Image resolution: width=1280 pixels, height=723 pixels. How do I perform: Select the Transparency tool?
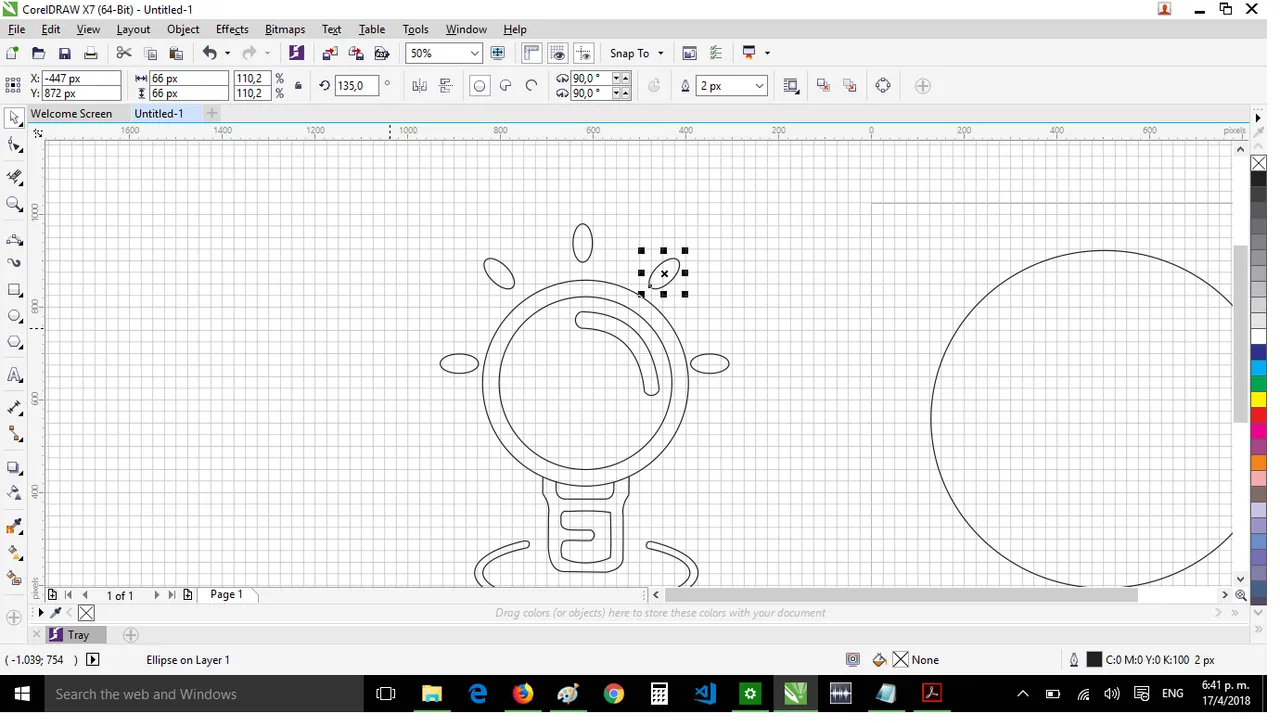pyautogui.click(x=14, y=493)
